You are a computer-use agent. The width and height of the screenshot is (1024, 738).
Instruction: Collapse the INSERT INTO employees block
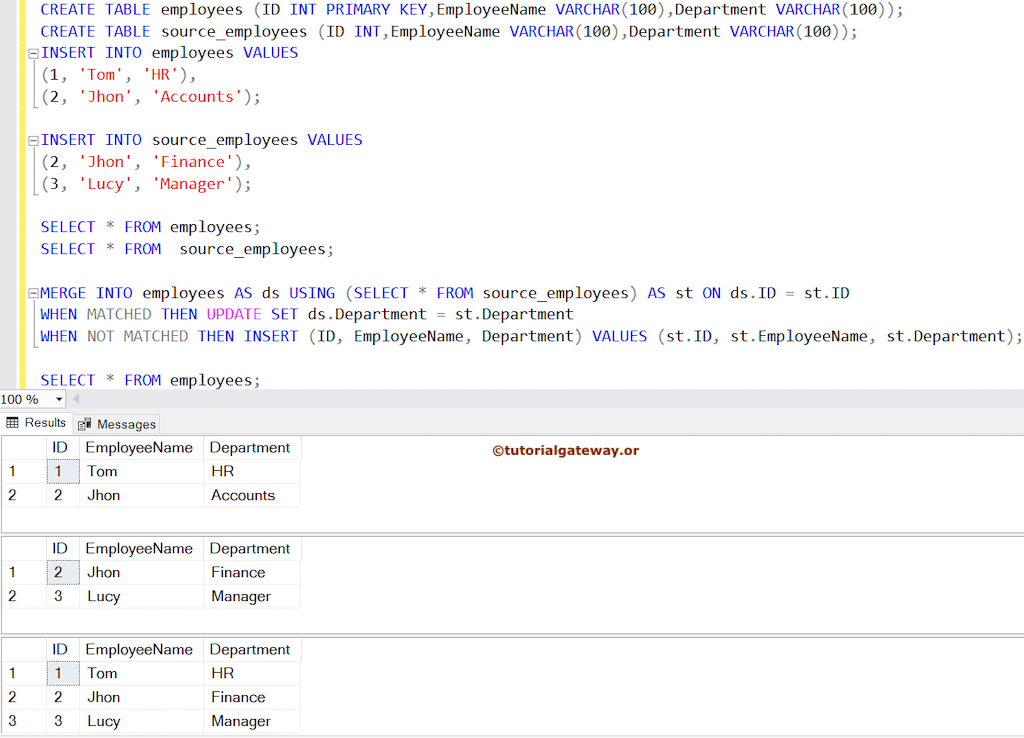(33, 53)
